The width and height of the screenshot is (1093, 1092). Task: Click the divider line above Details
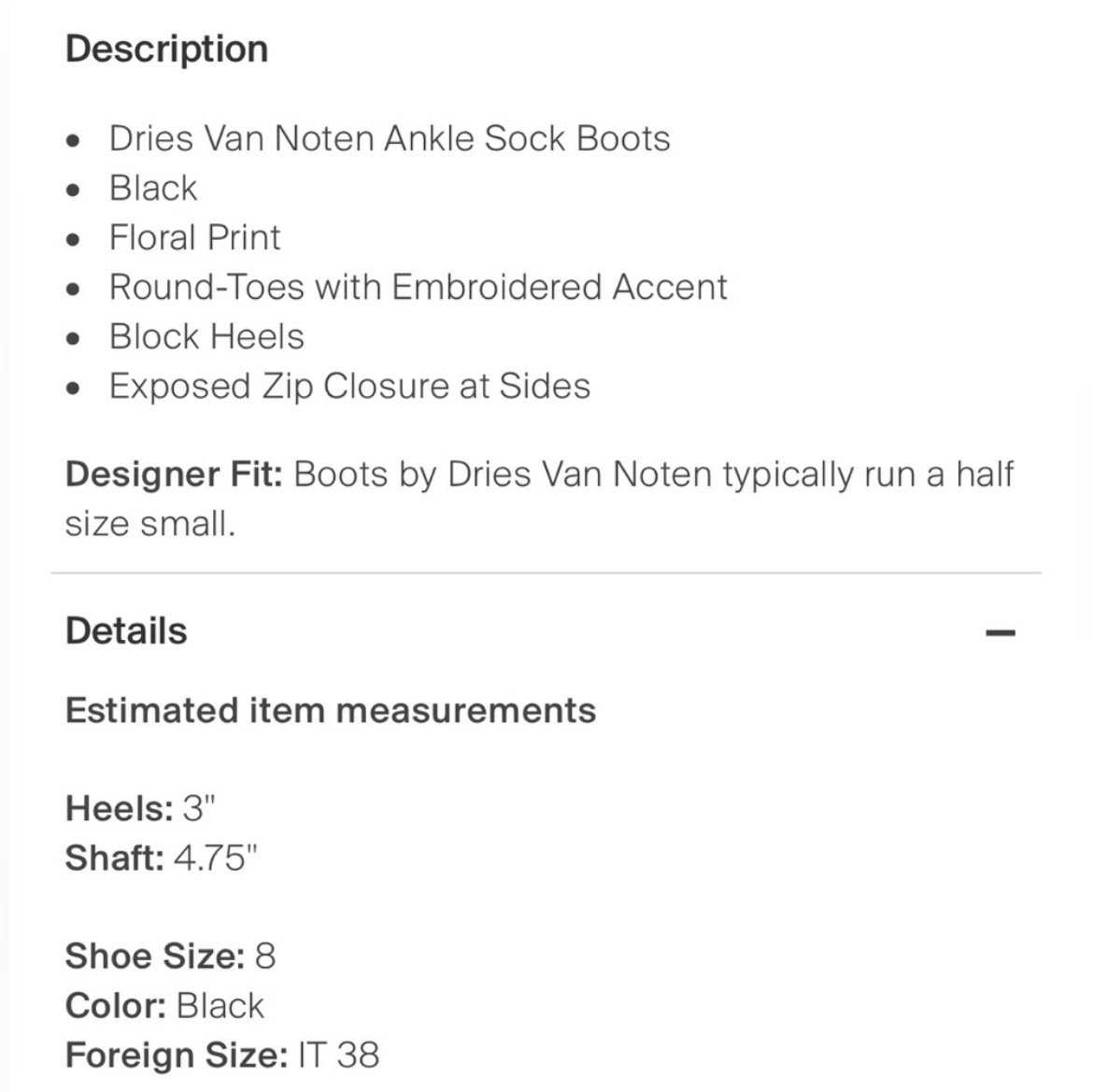(546, 573)
